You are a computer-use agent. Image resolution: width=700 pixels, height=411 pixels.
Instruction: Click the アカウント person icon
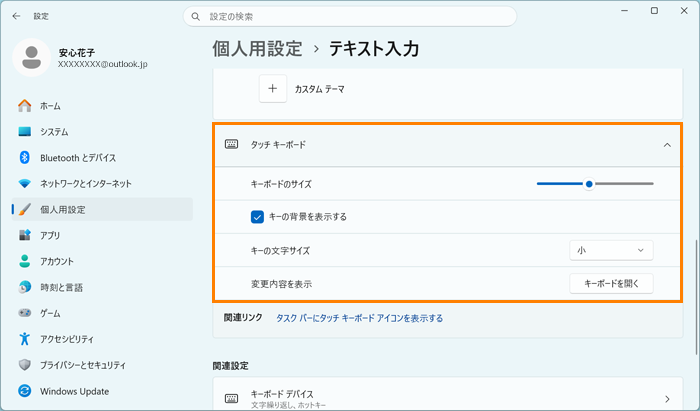coord(25,261)
